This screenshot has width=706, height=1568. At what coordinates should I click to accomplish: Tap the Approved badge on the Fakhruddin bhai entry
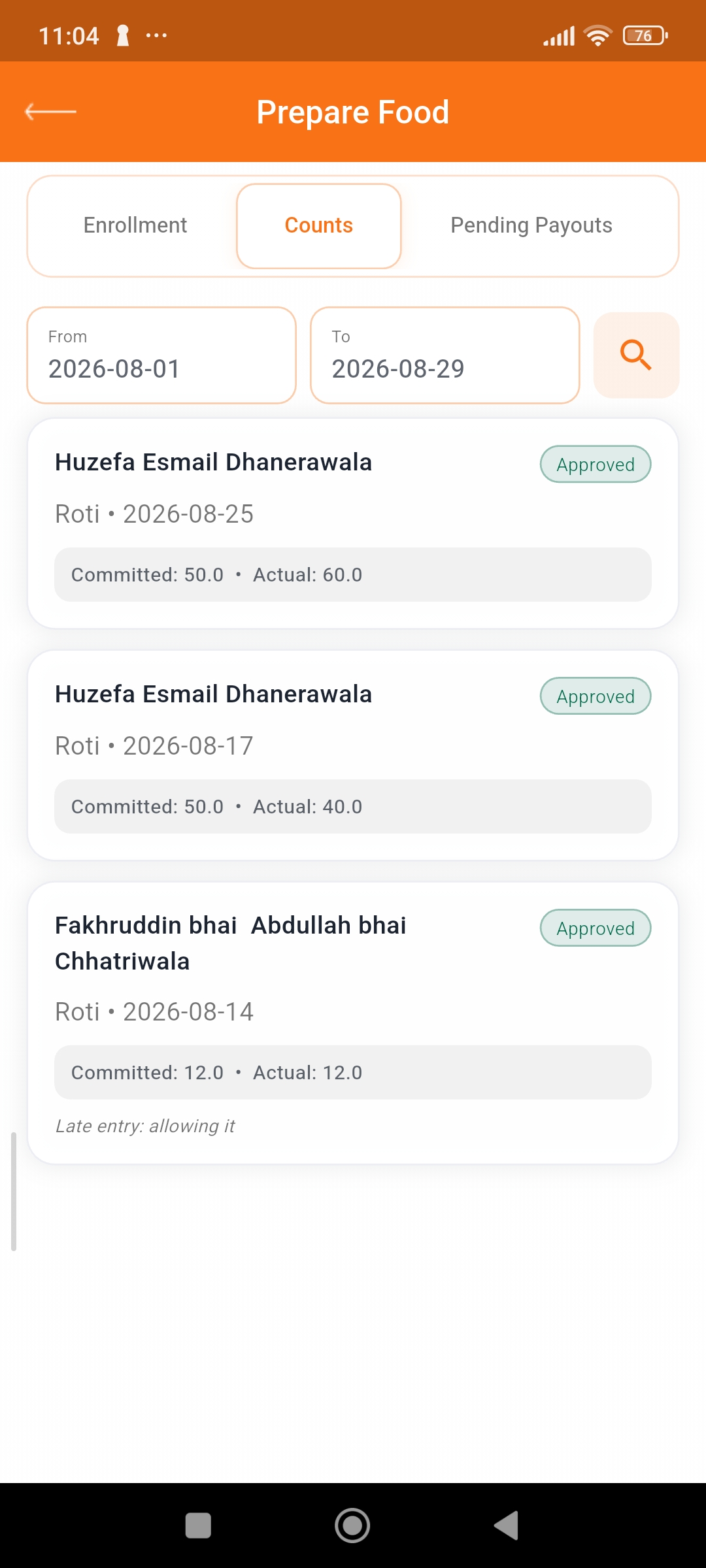(x=596, y=928)
